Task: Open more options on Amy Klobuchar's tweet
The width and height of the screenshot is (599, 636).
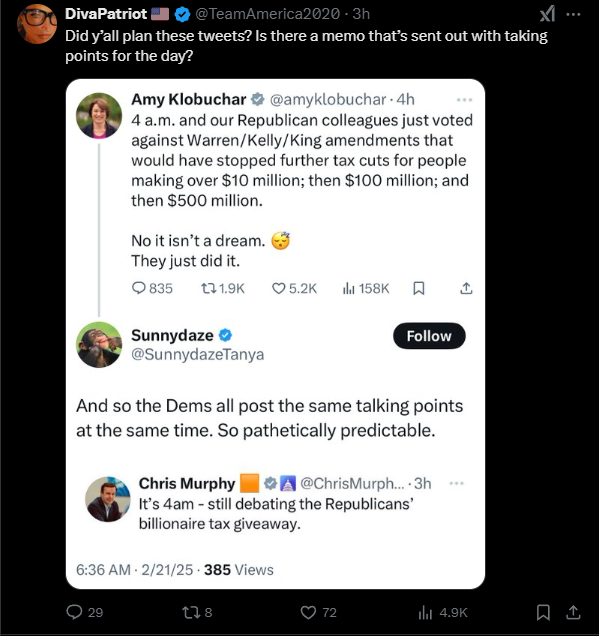Action: 464,99
